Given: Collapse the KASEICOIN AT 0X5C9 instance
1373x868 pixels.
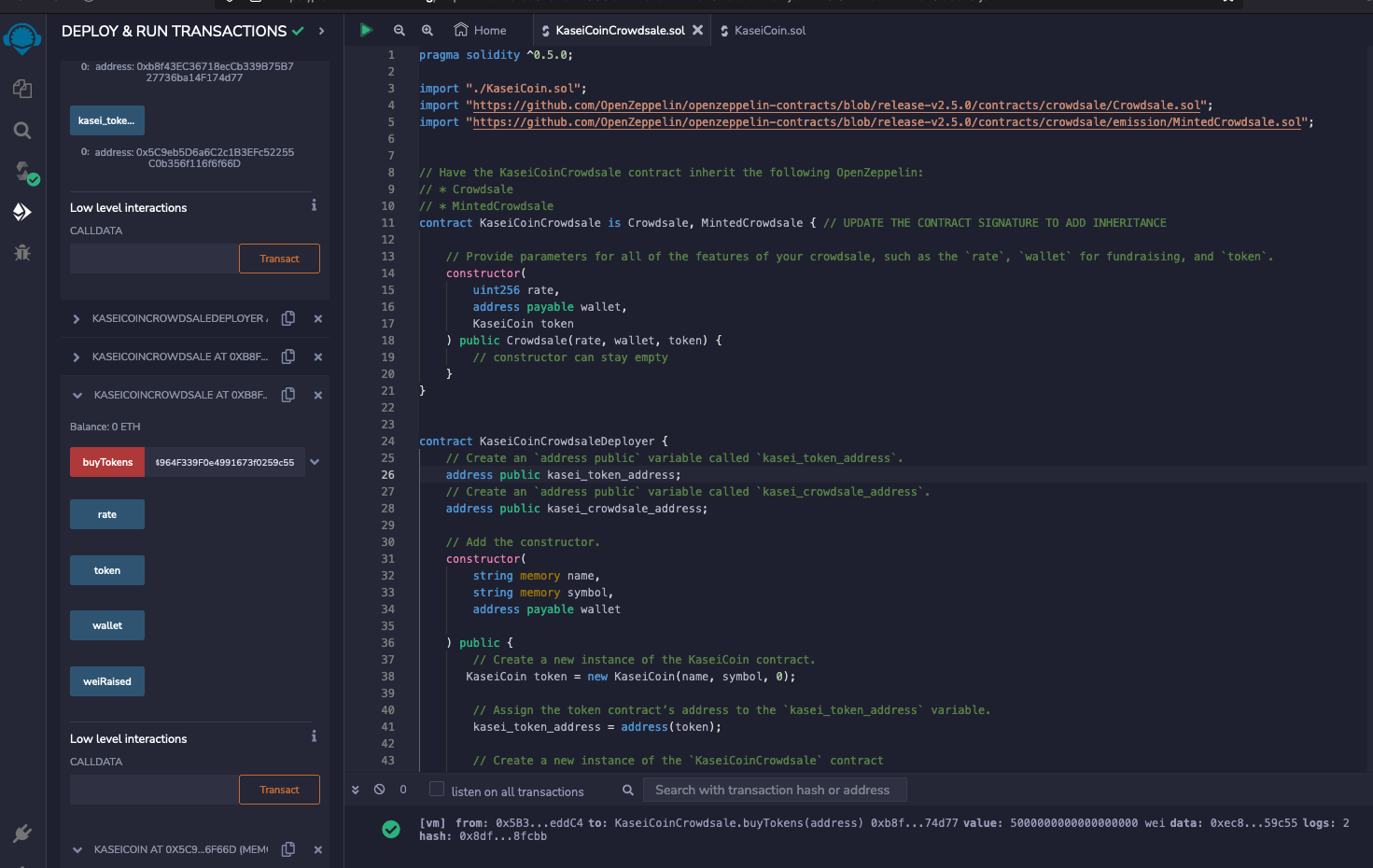Looking at the screenshot, I should pos(77,850).
